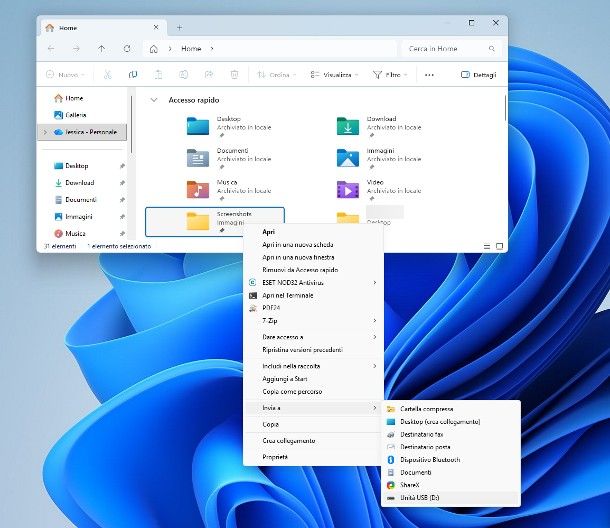Click the Forward navigation arrow

click(x=76, y=49)
